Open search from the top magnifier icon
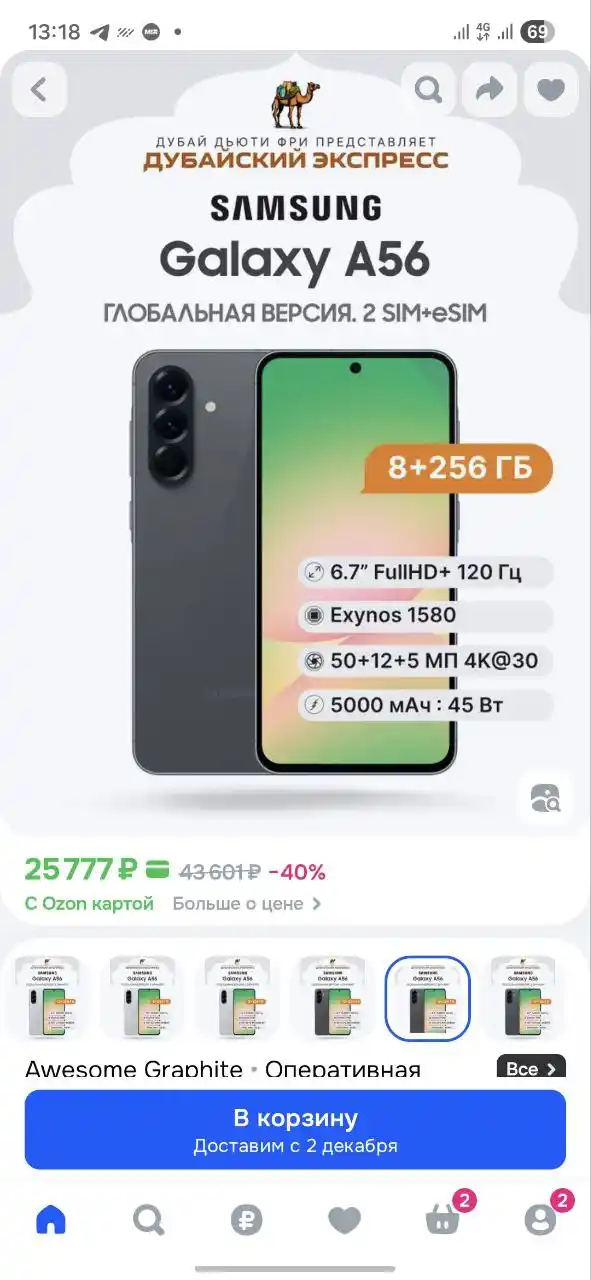Screen dimensions: 591x1280 (x=429, y=90)
